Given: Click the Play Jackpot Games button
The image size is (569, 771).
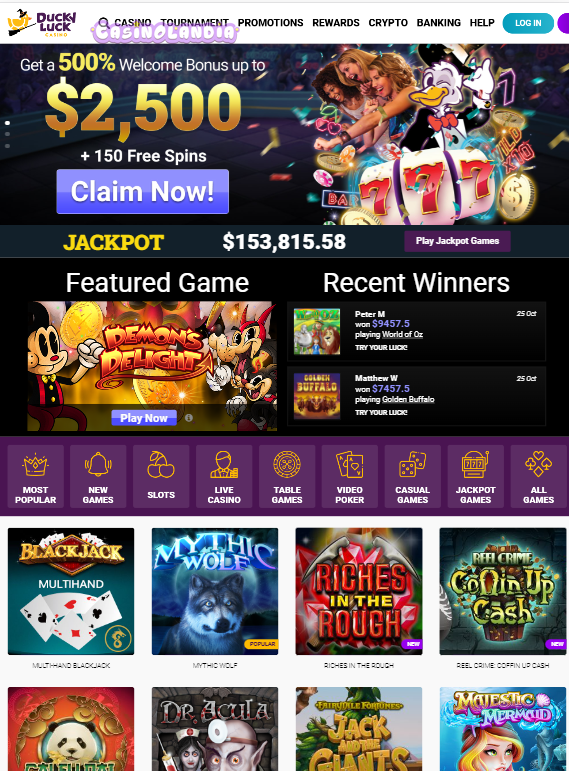Looking at the screenshot, I should 457,241.
